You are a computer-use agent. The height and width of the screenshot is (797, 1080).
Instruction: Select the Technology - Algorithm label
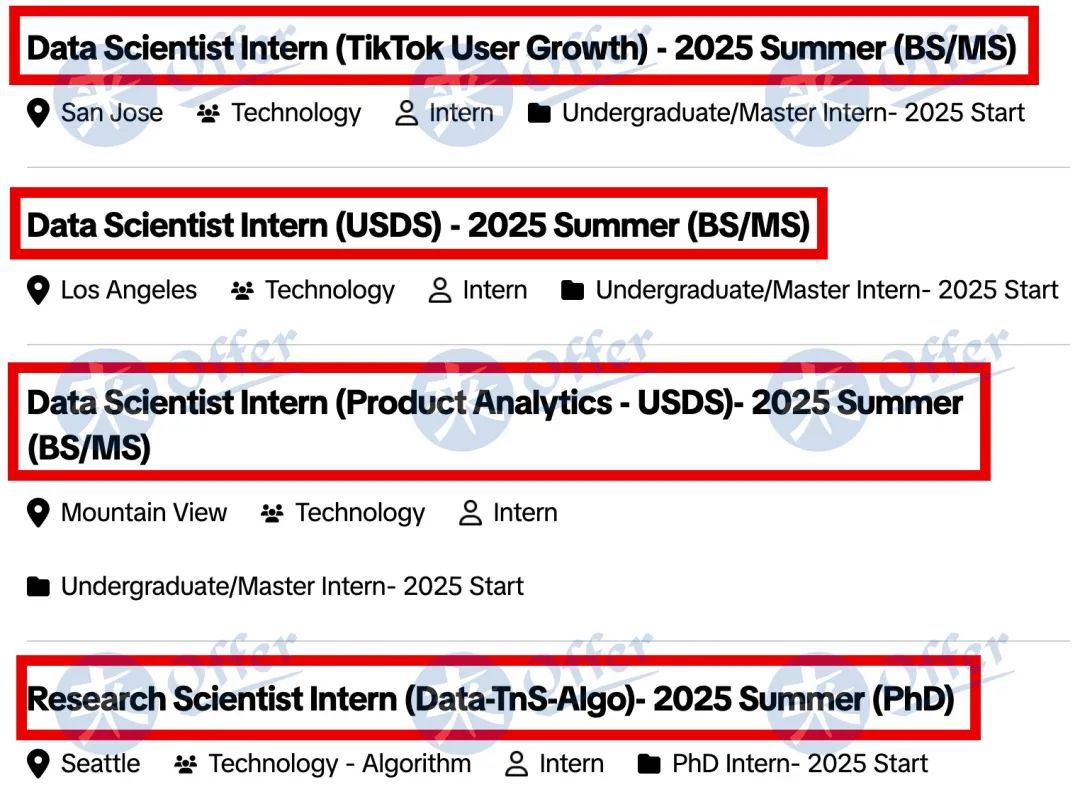(340, 764)
